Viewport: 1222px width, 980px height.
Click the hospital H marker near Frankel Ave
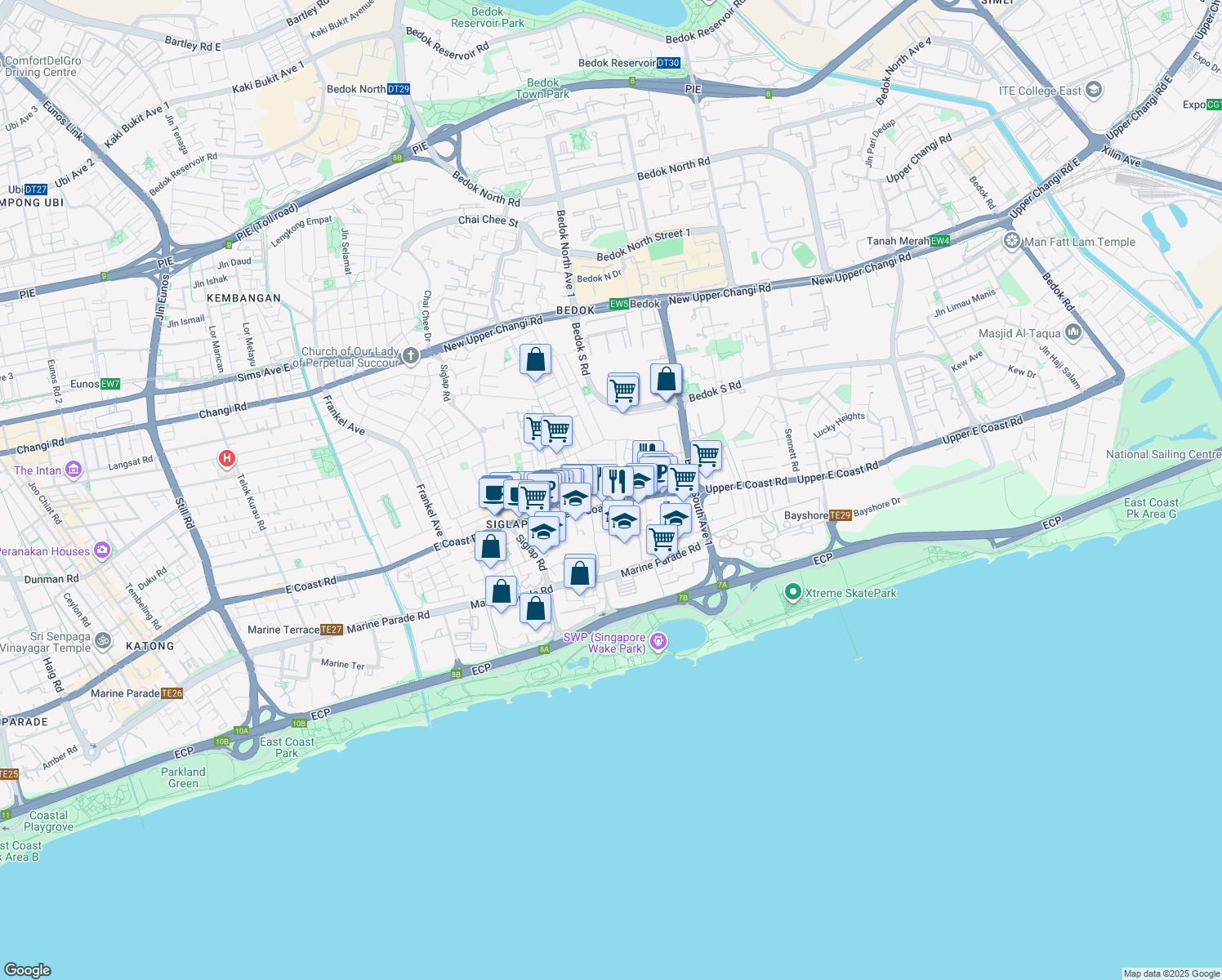(226, 458)
